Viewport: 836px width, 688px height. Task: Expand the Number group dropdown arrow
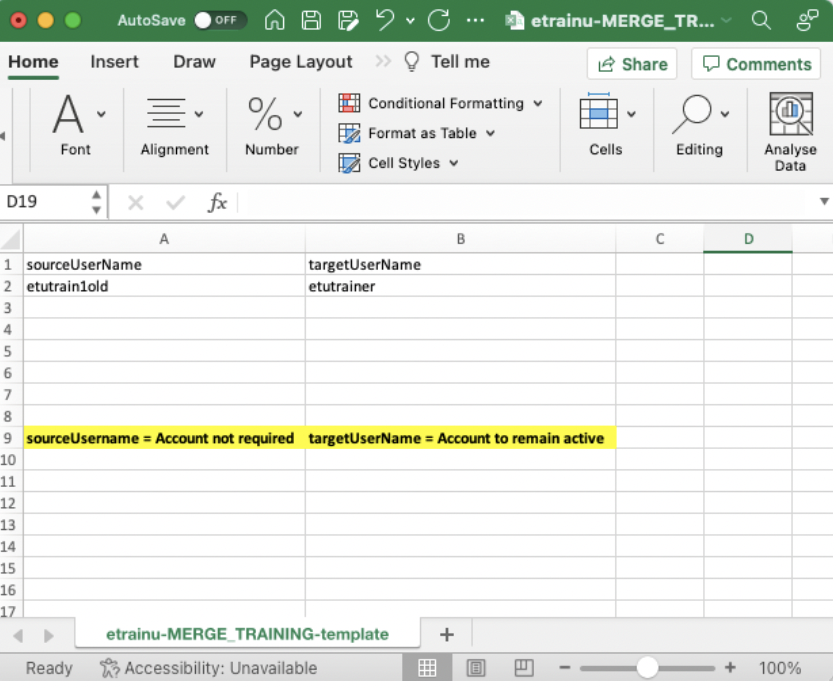coord(298,114)
